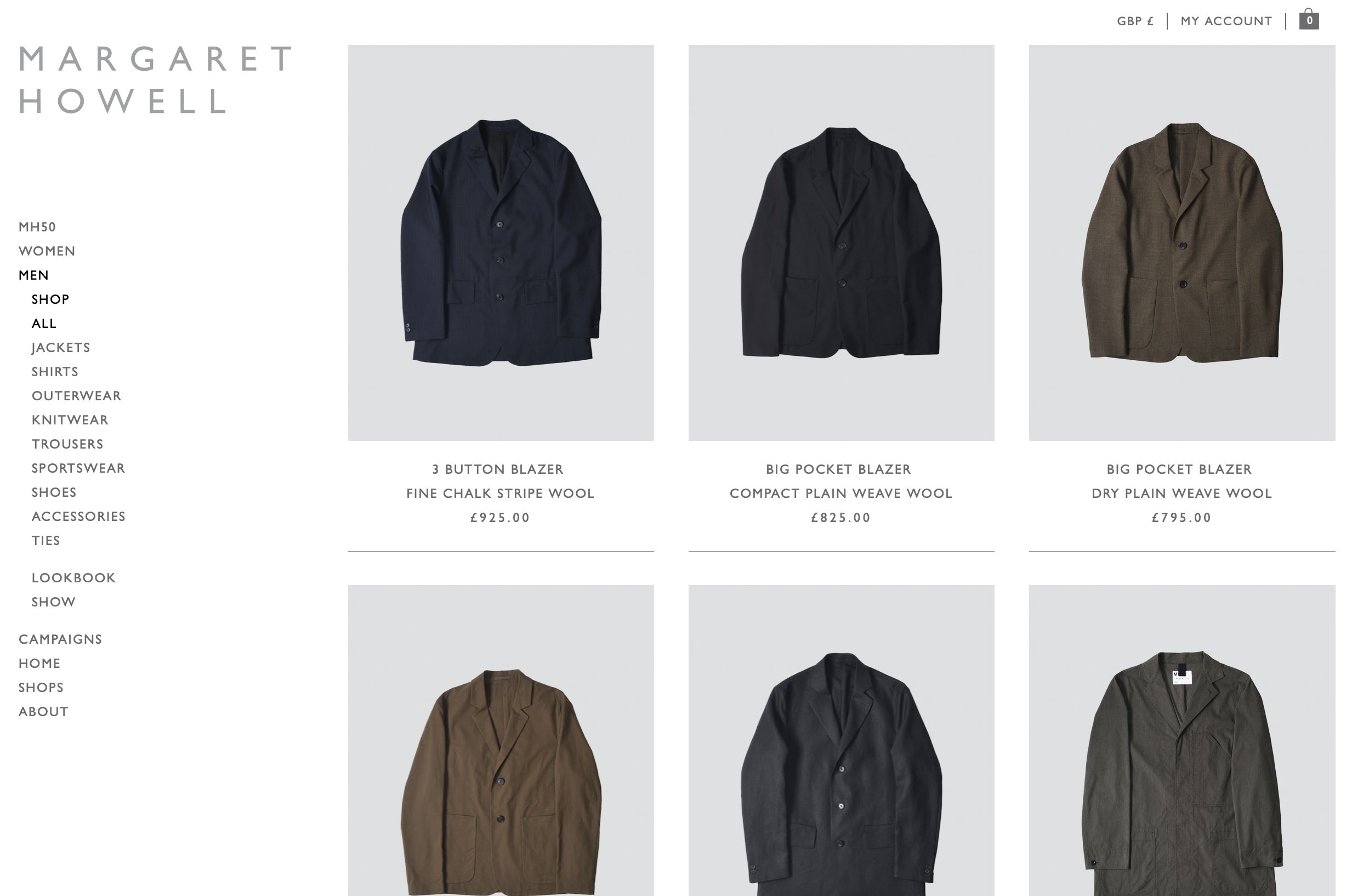Open the shopping bag cart icon
Viewport: 1352px width, 896px height.
(x=1309, y=19)
